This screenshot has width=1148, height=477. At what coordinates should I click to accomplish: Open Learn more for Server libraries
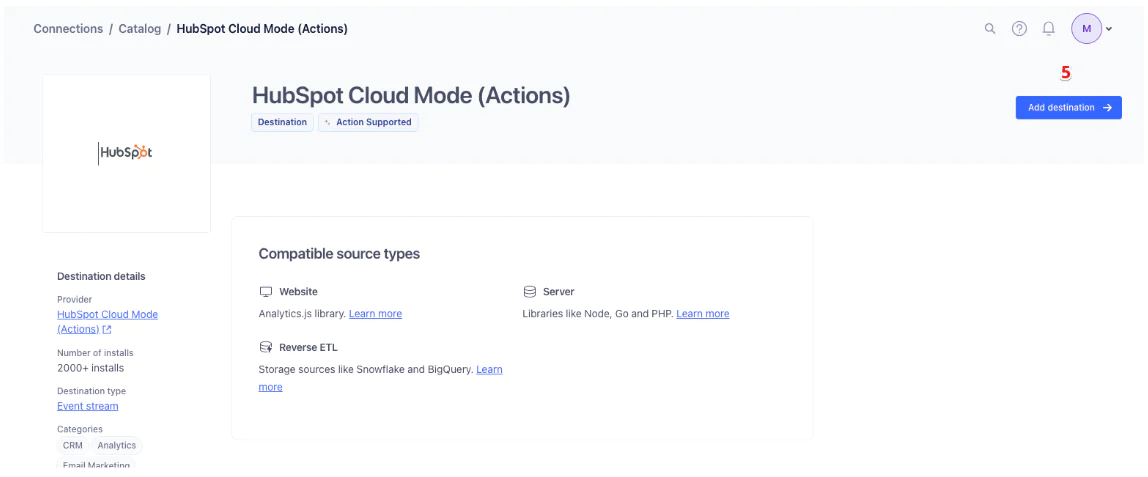point(703,313)
